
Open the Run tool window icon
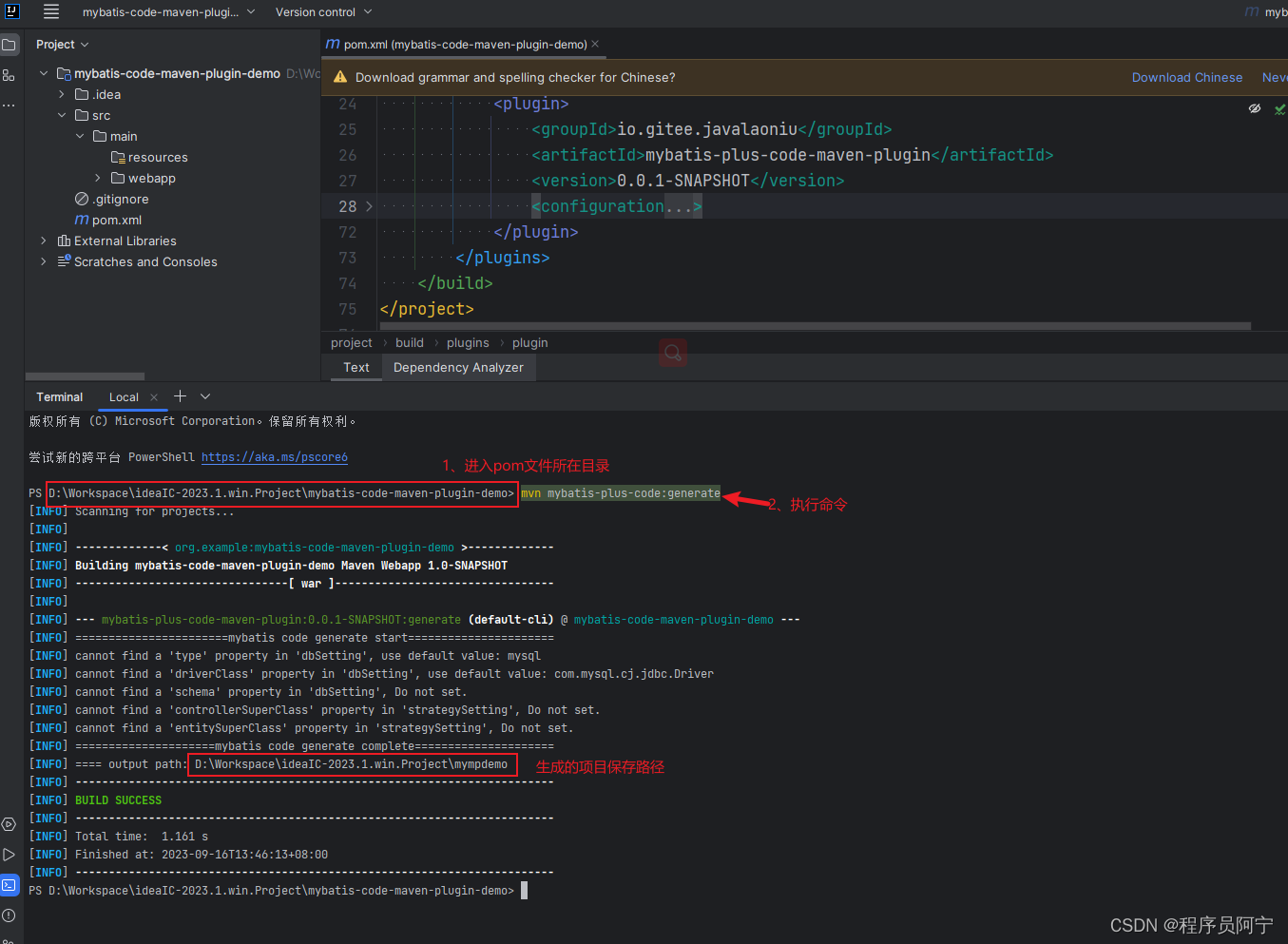click(x=9, y=855)
